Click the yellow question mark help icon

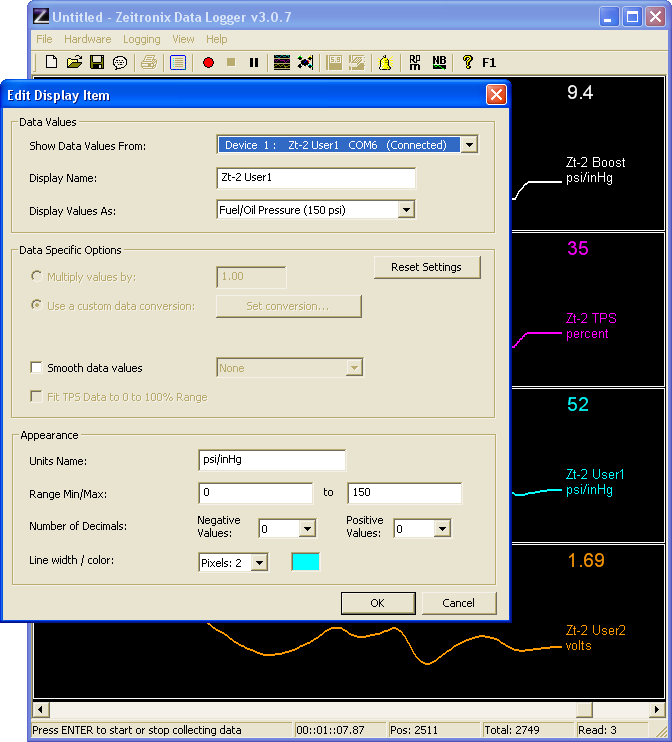[468, 62]
